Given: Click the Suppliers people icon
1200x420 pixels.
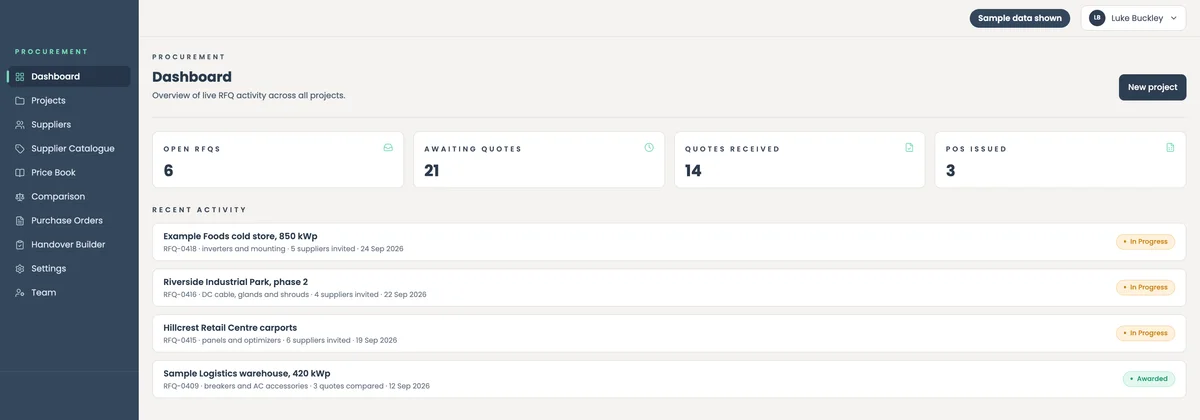Looking at the screenshot, I should [x=20, y=125].
